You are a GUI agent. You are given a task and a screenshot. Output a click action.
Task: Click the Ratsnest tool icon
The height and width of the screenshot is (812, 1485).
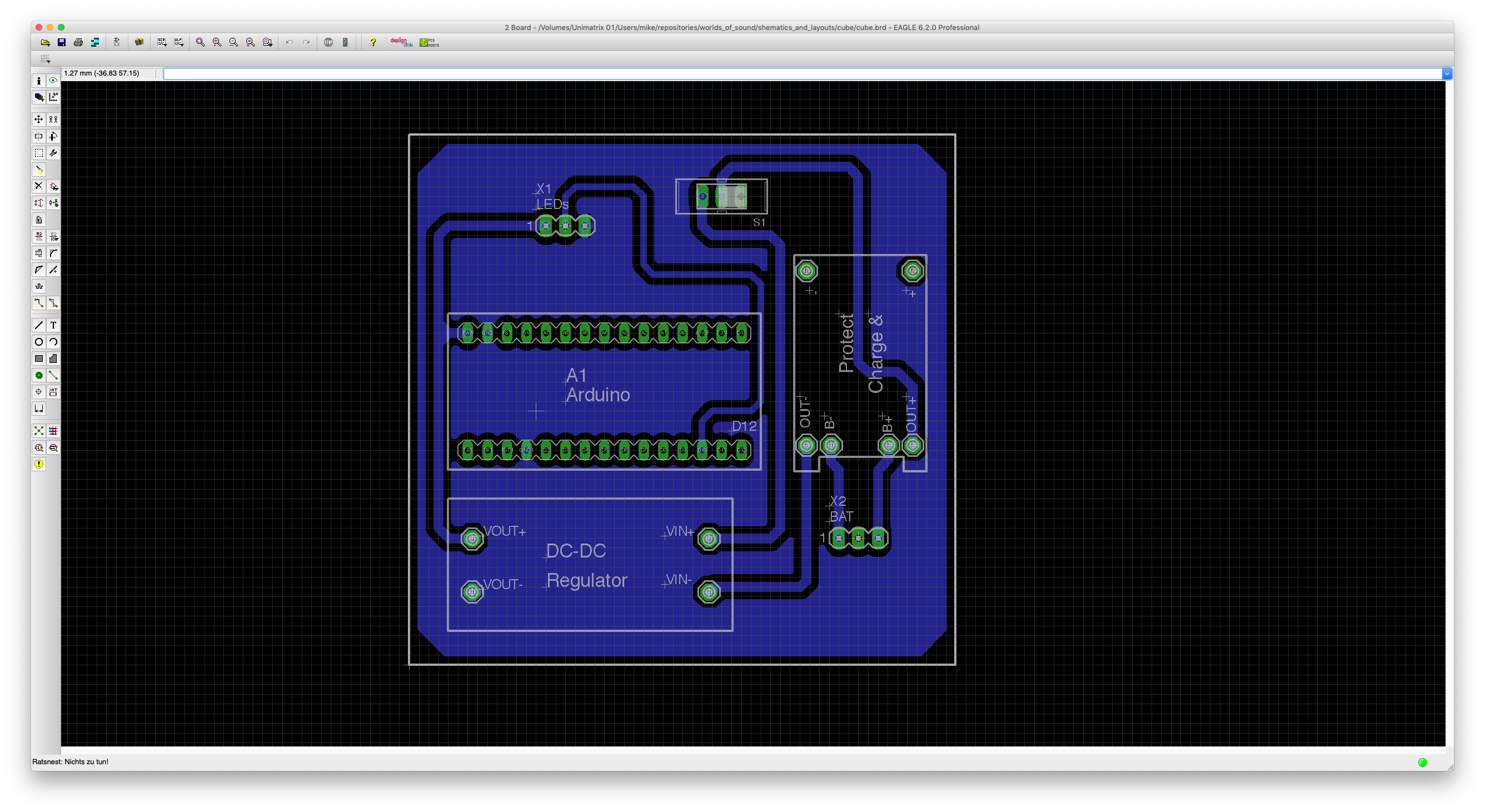(38, 431)
